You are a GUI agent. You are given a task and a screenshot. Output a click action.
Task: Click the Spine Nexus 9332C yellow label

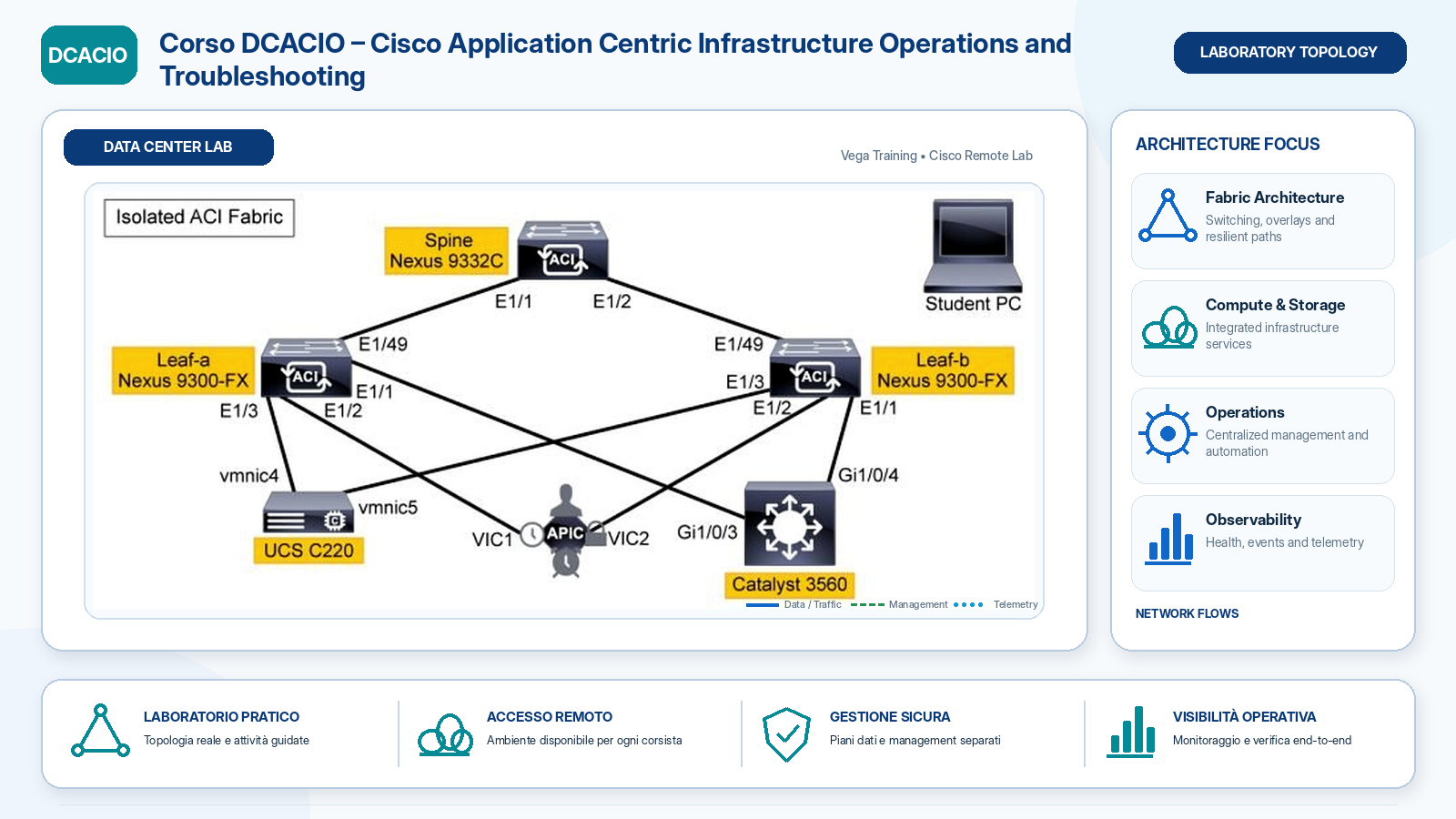(x=446, y=251)
